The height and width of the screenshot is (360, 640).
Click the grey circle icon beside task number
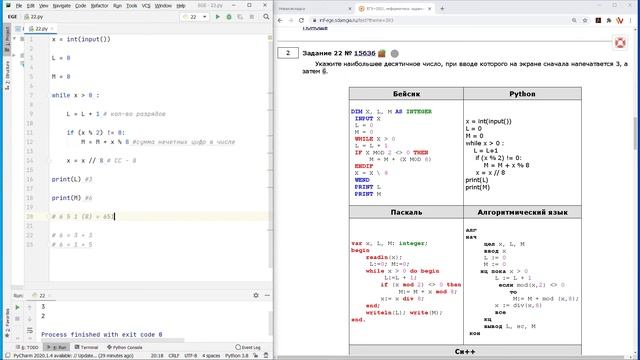pyautogui.click(x=395, y=53)
